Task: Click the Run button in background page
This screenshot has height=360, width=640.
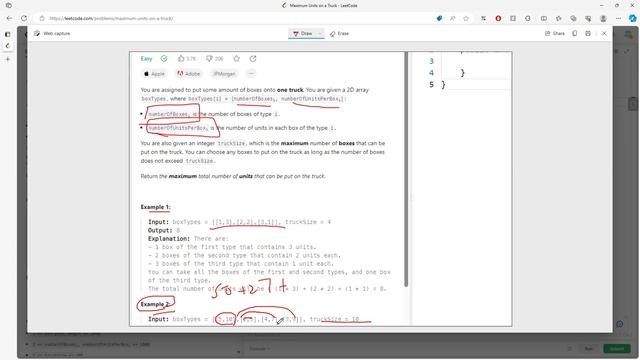Action: click(x=588, y=349)
